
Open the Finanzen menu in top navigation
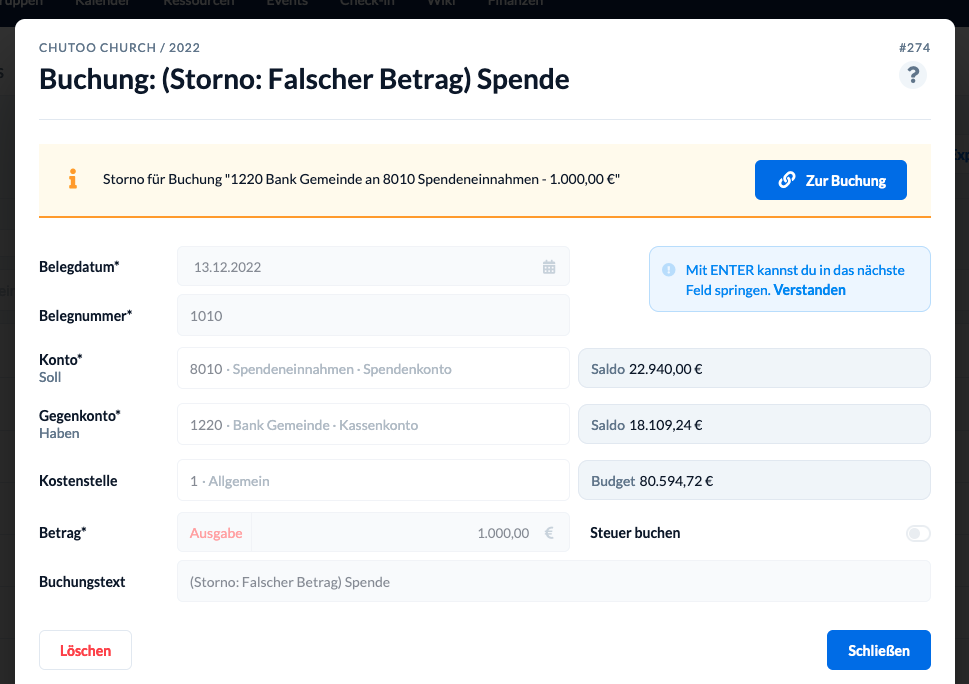point(515,3)
